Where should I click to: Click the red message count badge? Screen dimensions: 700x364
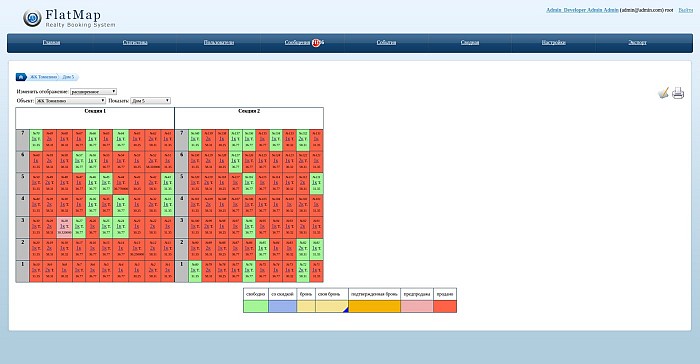(317, 42)
